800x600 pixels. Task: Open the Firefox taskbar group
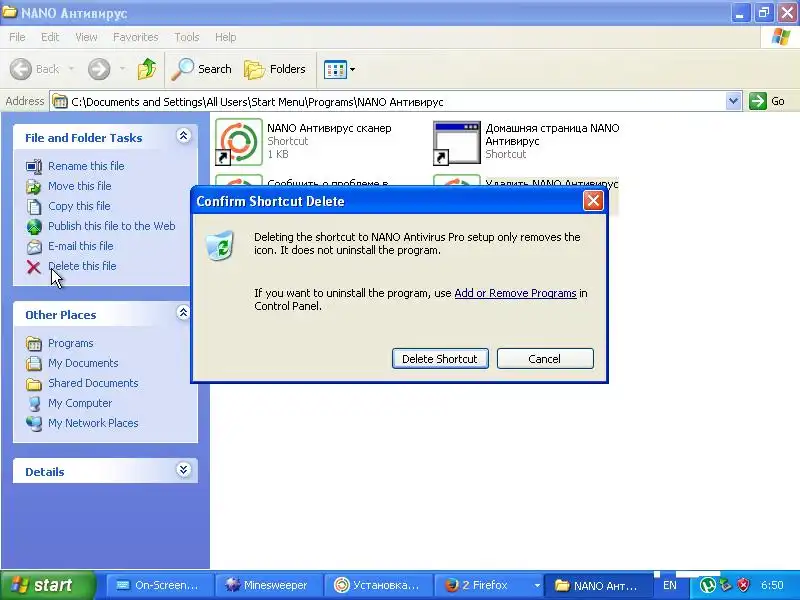[x=489, y=585]
